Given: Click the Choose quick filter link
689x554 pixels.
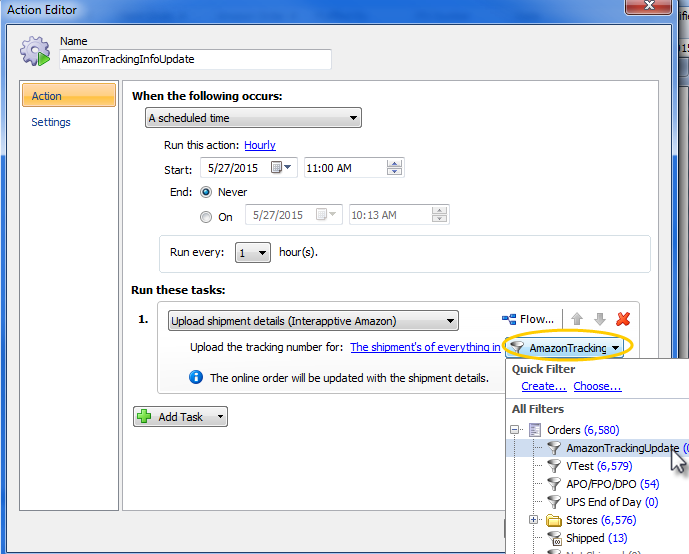Looking at the screenshot, I should (597, 386).
